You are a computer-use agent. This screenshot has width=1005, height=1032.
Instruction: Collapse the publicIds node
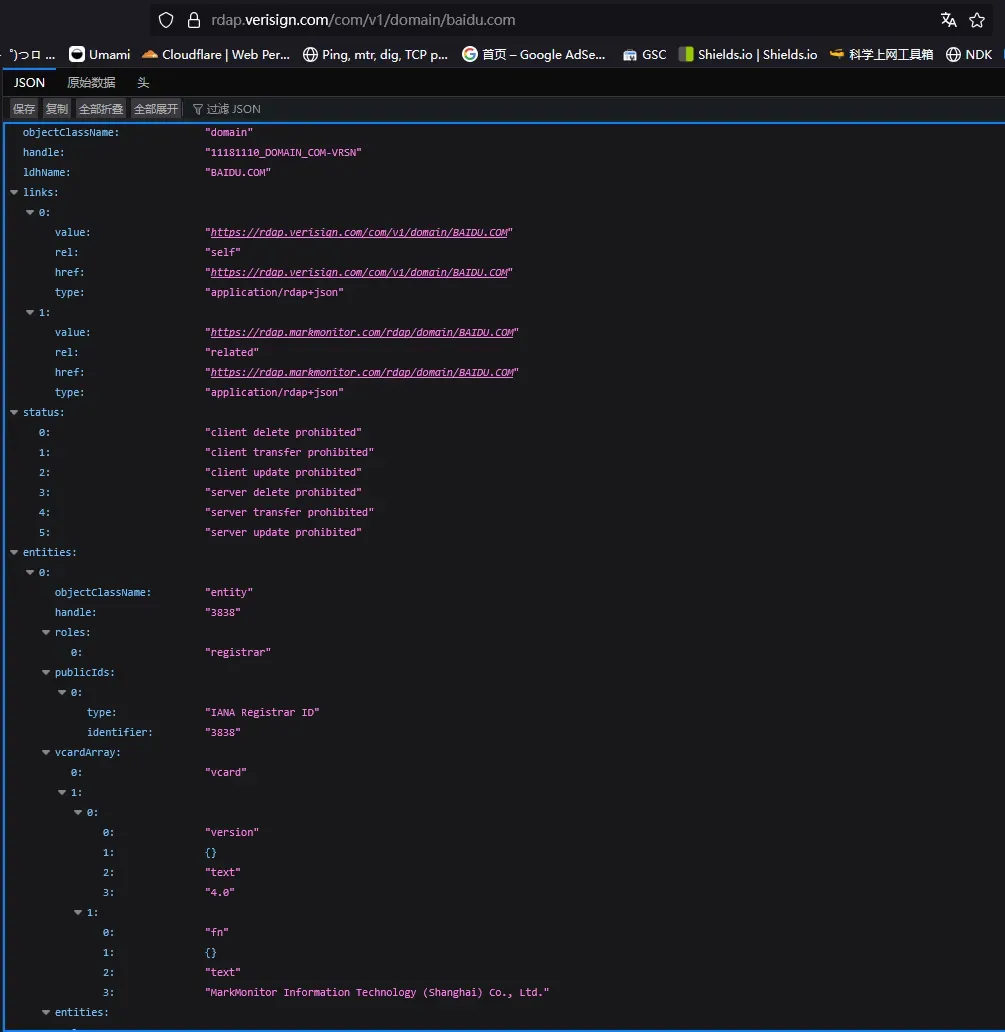click(46, 672)
